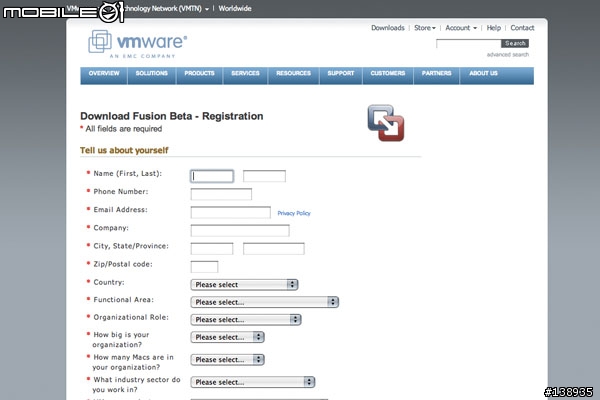600x400 pixels.
Task: Open the number of Macs dropdown
Action: (x=227, y=360)
